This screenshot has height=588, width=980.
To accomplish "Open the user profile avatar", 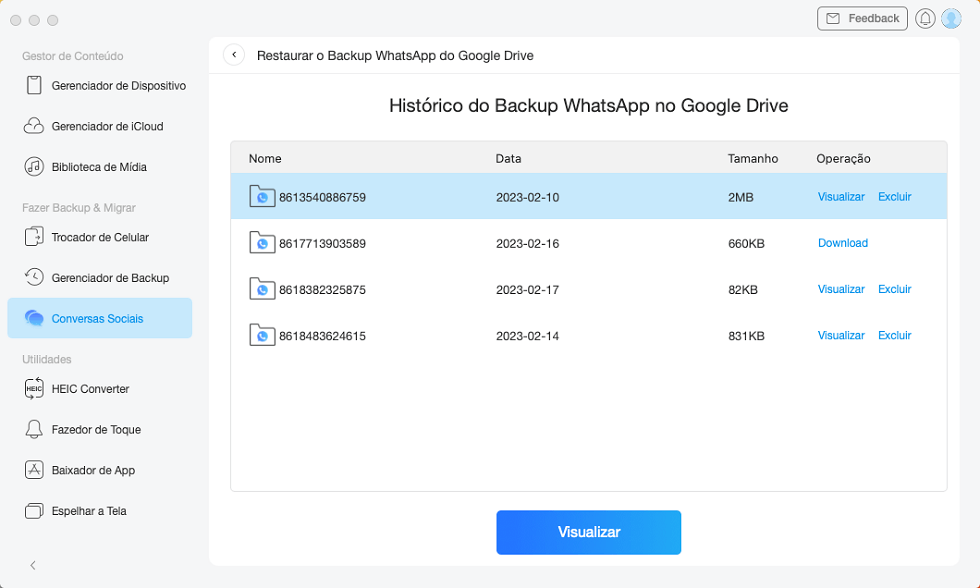I will (x=951, y=19).
